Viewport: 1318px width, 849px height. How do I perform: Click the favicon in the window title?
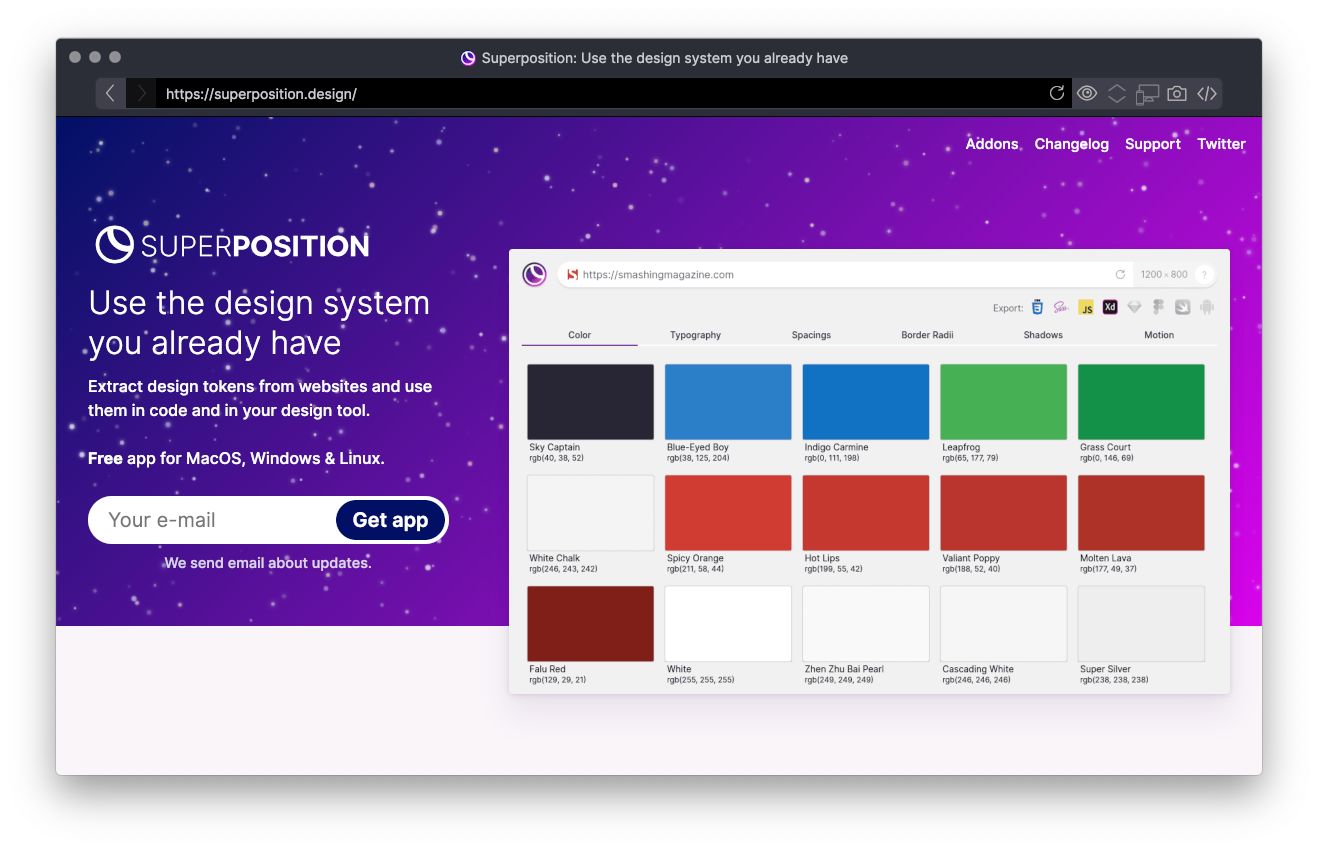point(468,58)
